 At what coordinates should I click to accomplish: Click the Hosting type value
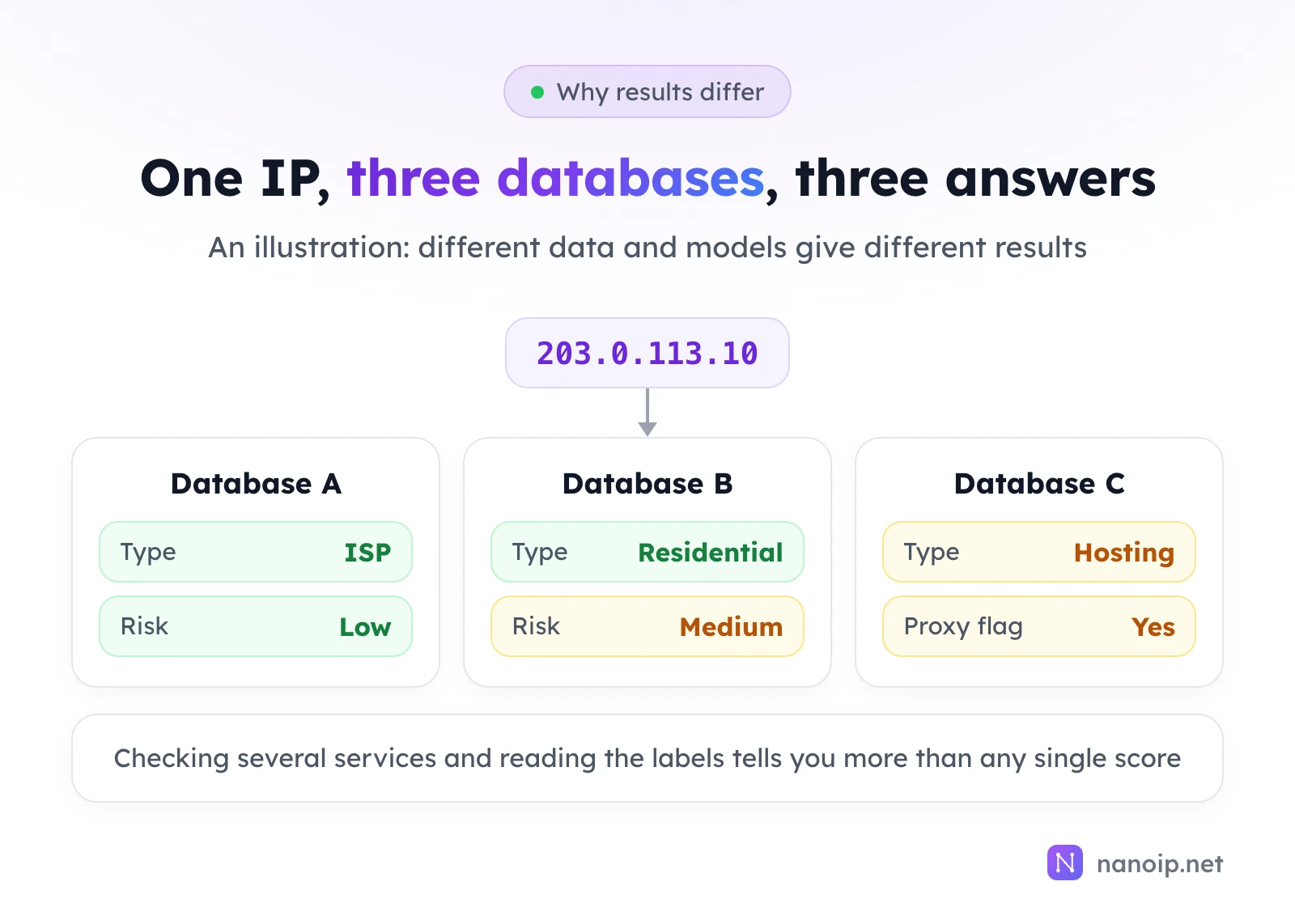1124,553
